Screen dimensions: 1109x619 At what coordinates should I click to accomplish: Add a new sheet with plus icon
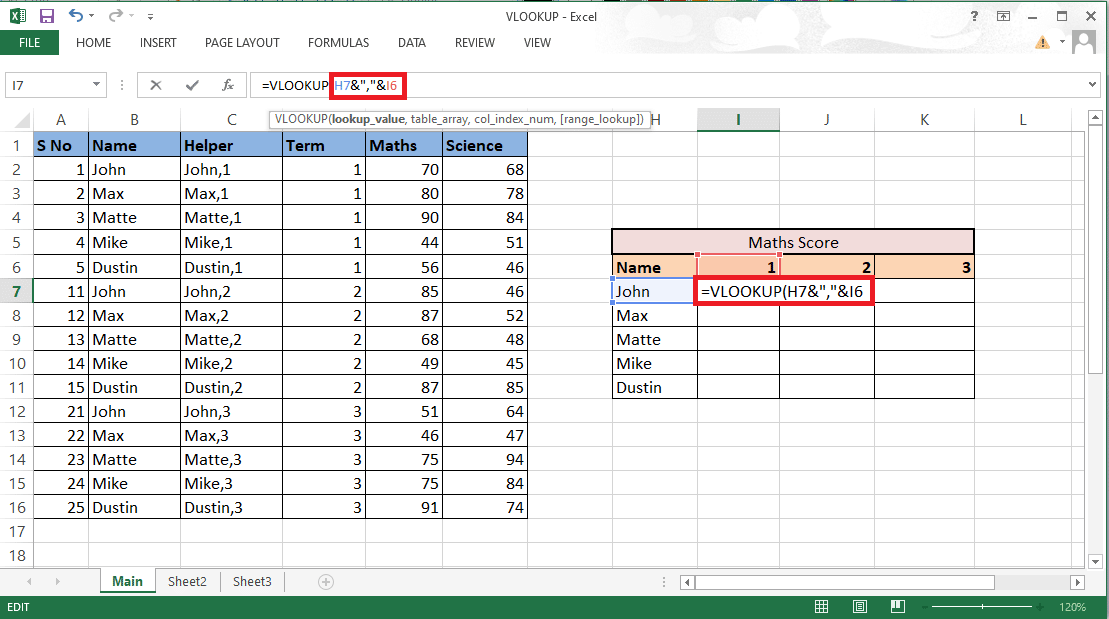[x=325, y=581]
